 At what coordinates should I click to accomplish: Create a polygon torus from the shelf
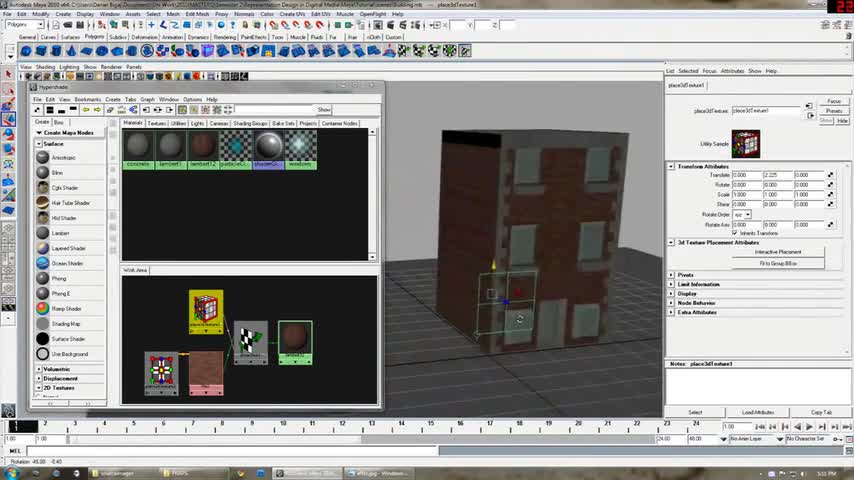[x=102, y=51]
